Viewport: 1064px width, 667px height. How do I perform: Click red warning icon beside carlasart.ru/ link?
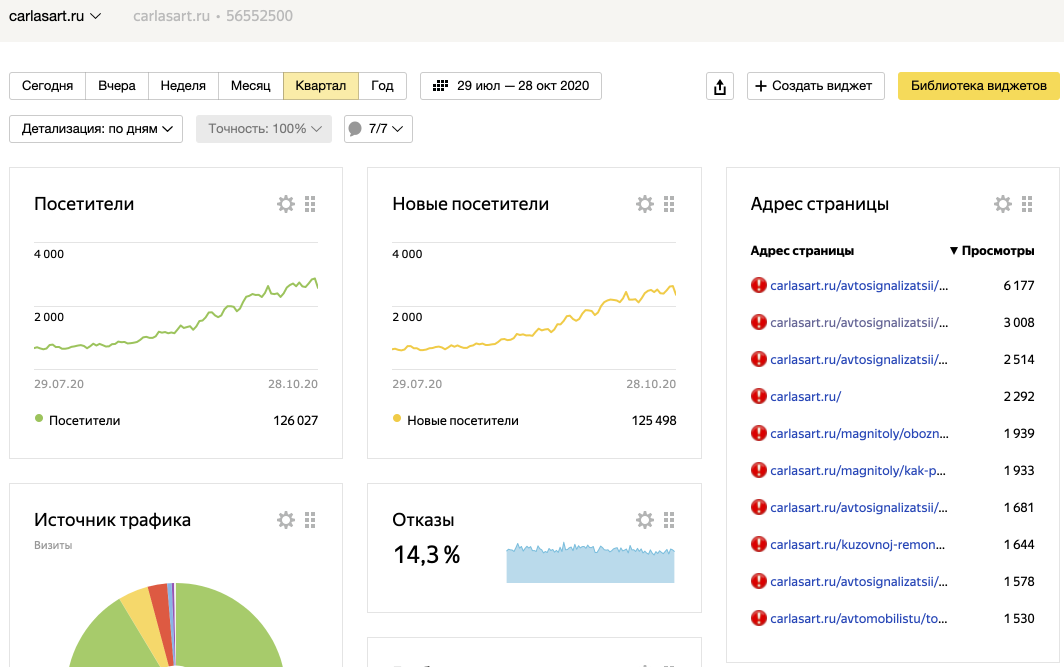tap(758, 396)
